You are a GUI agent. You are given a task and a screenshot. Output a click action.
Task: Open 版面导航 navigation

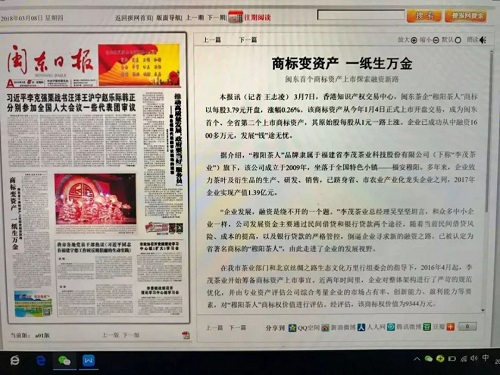coord(169,18)
